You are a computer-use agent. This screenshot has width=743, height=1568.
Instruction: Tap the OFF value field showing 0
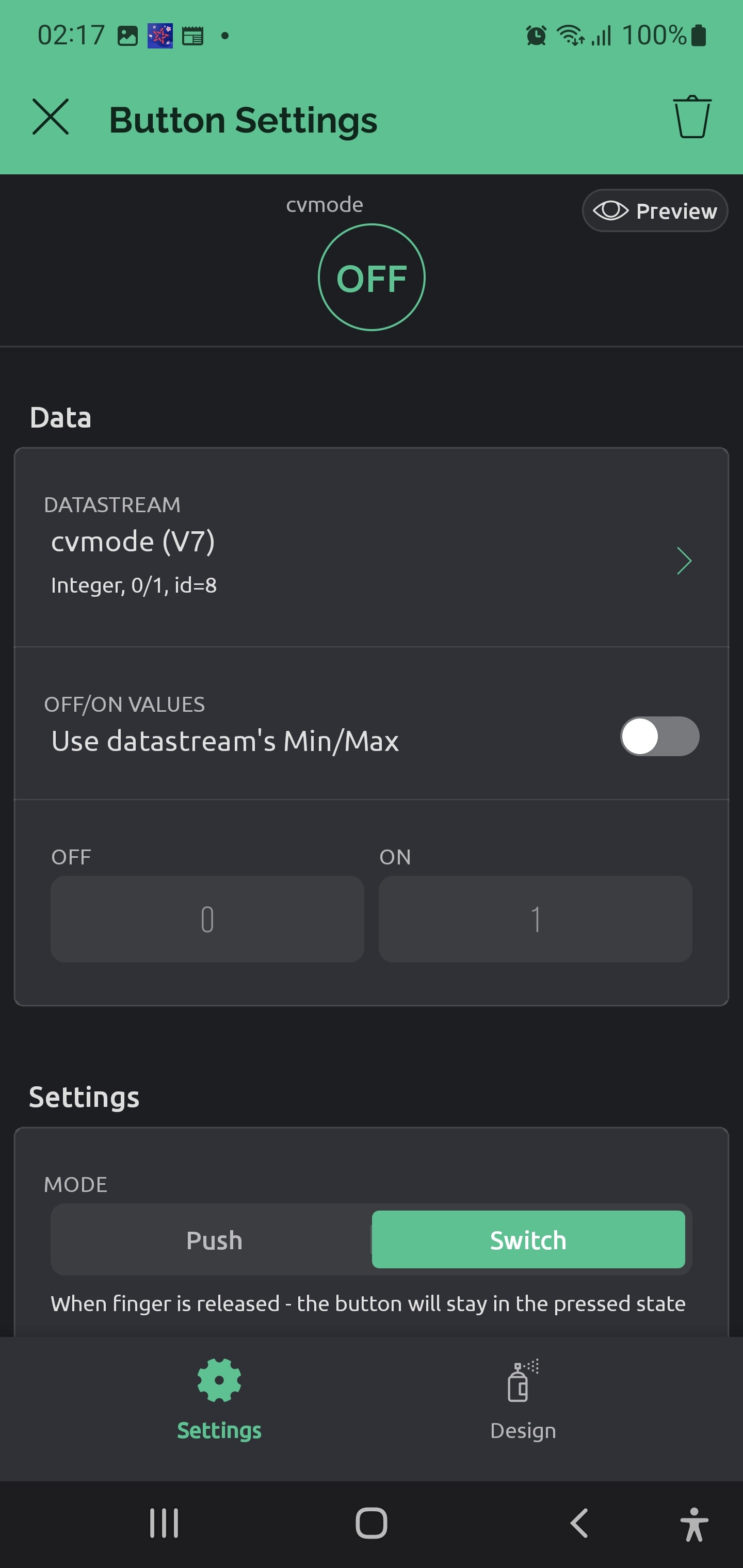[207, 919]
